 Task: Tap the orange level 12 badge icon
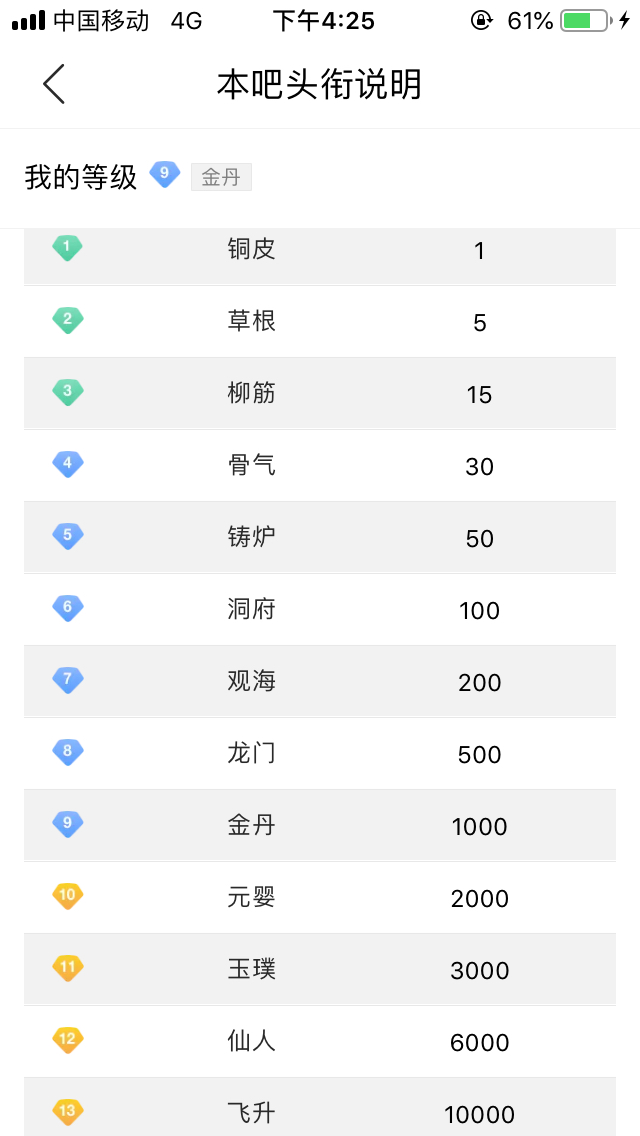coord(68,1040)
